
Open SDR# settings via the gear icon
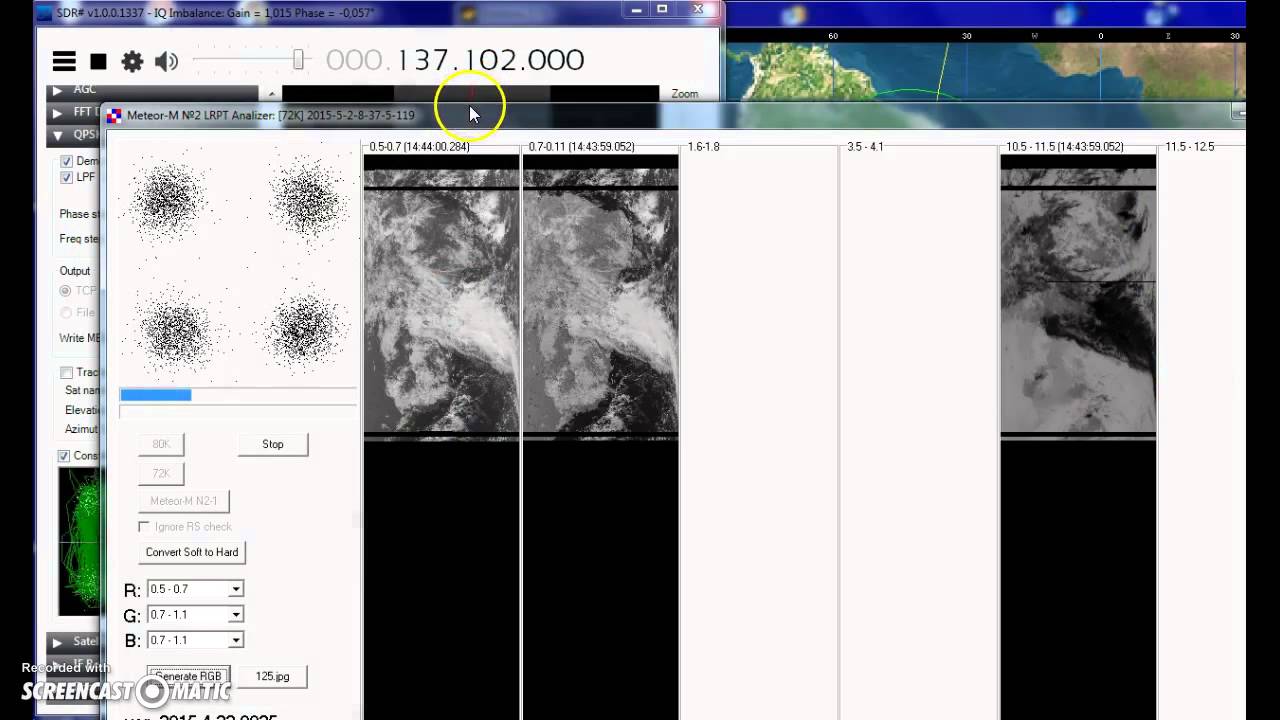pos(132,62)
